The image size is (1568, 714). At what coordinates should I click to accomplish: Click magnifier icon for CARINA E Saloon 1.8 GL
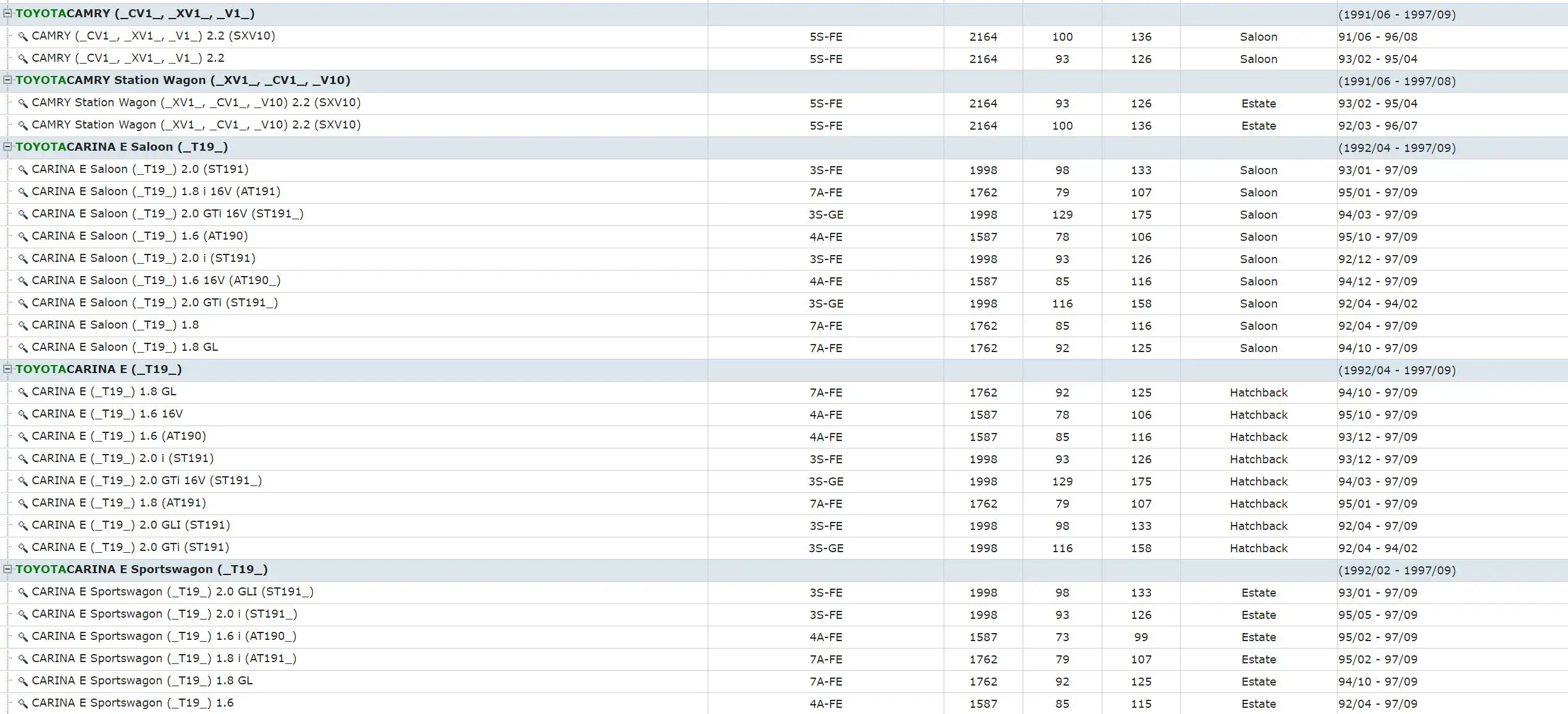(23, 348)
